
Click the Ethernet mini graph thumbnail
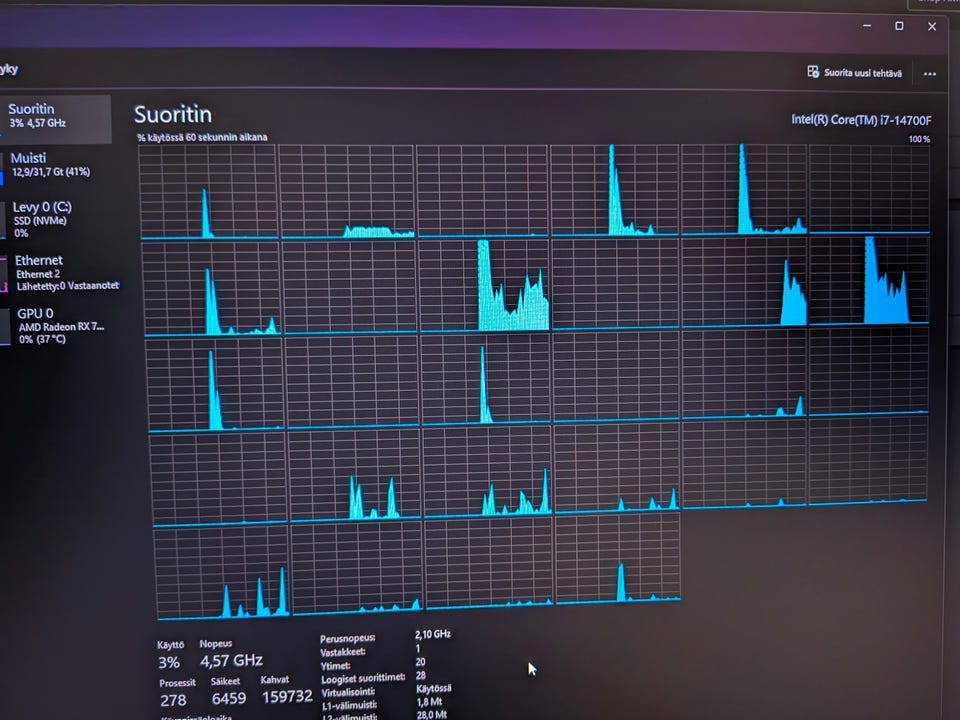tap(4, 274)
